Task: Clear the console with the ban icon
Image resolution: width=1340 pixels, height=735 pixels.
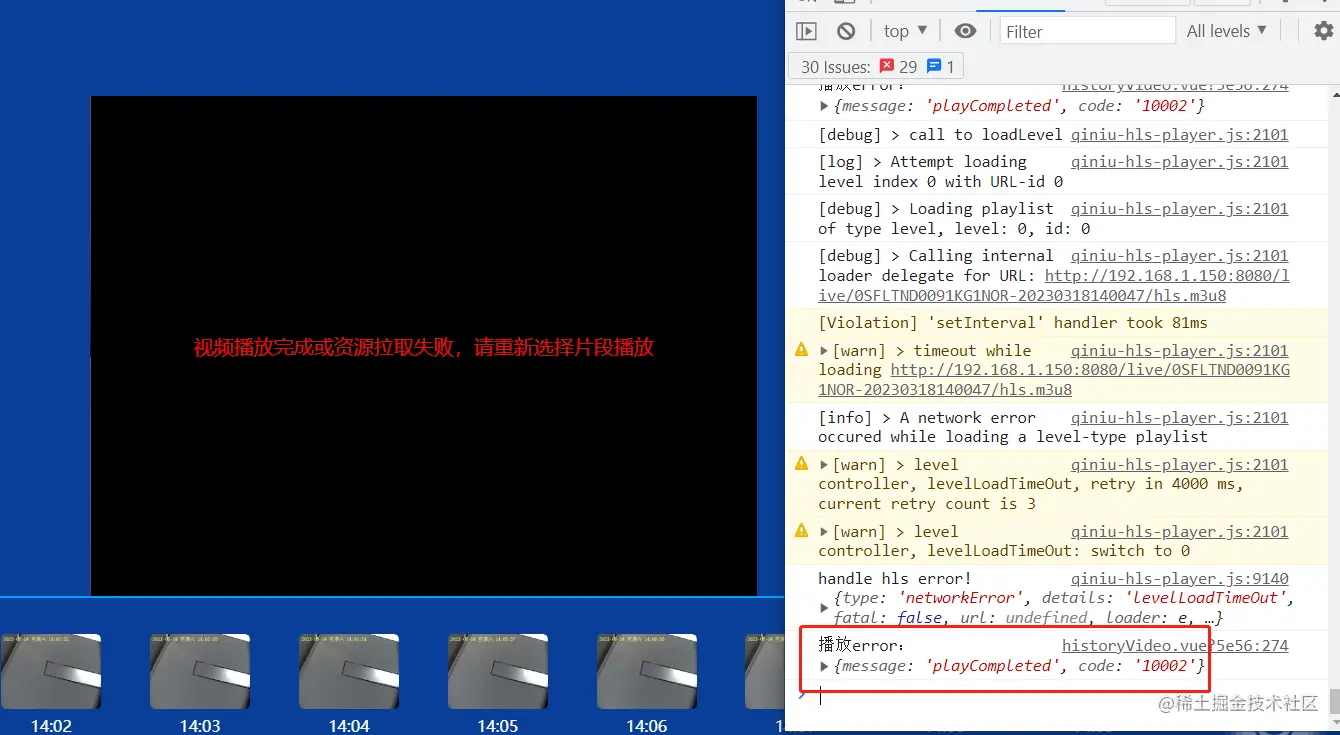Action: 846,31
